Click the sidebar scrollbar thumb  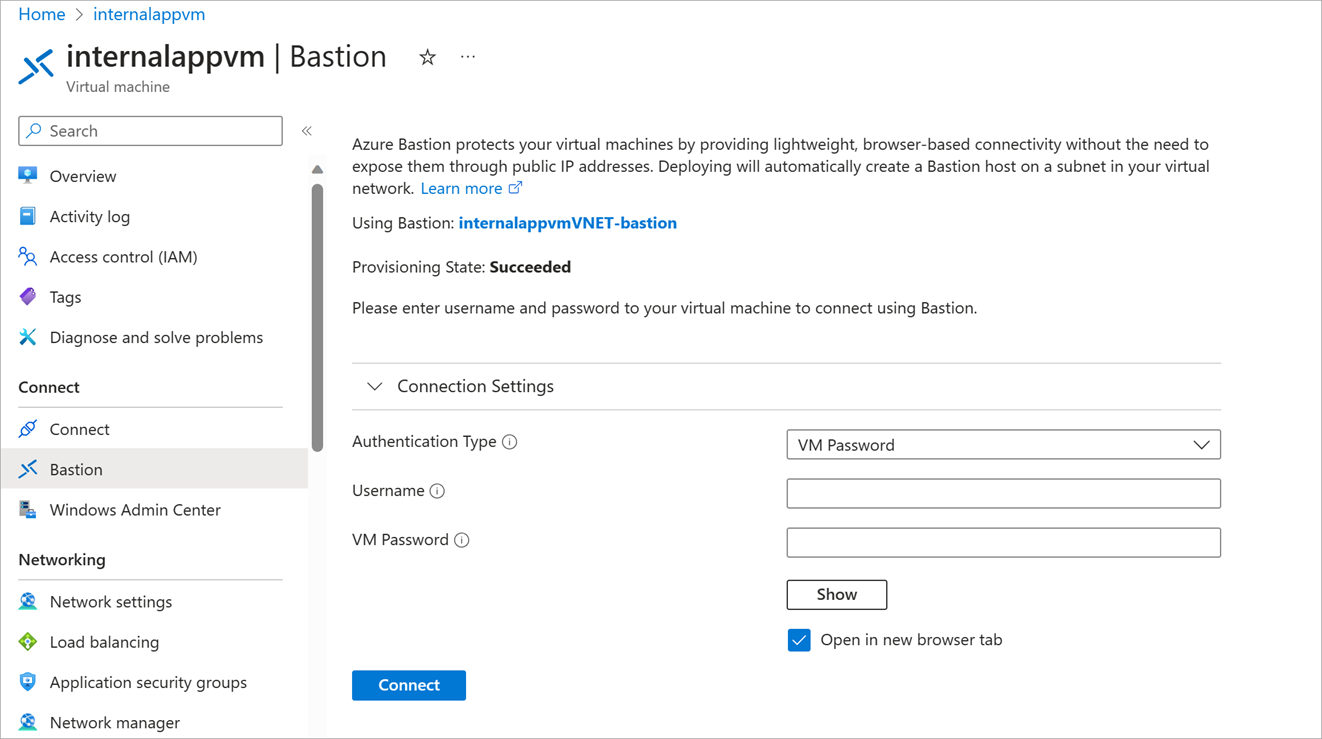point(317,318)
